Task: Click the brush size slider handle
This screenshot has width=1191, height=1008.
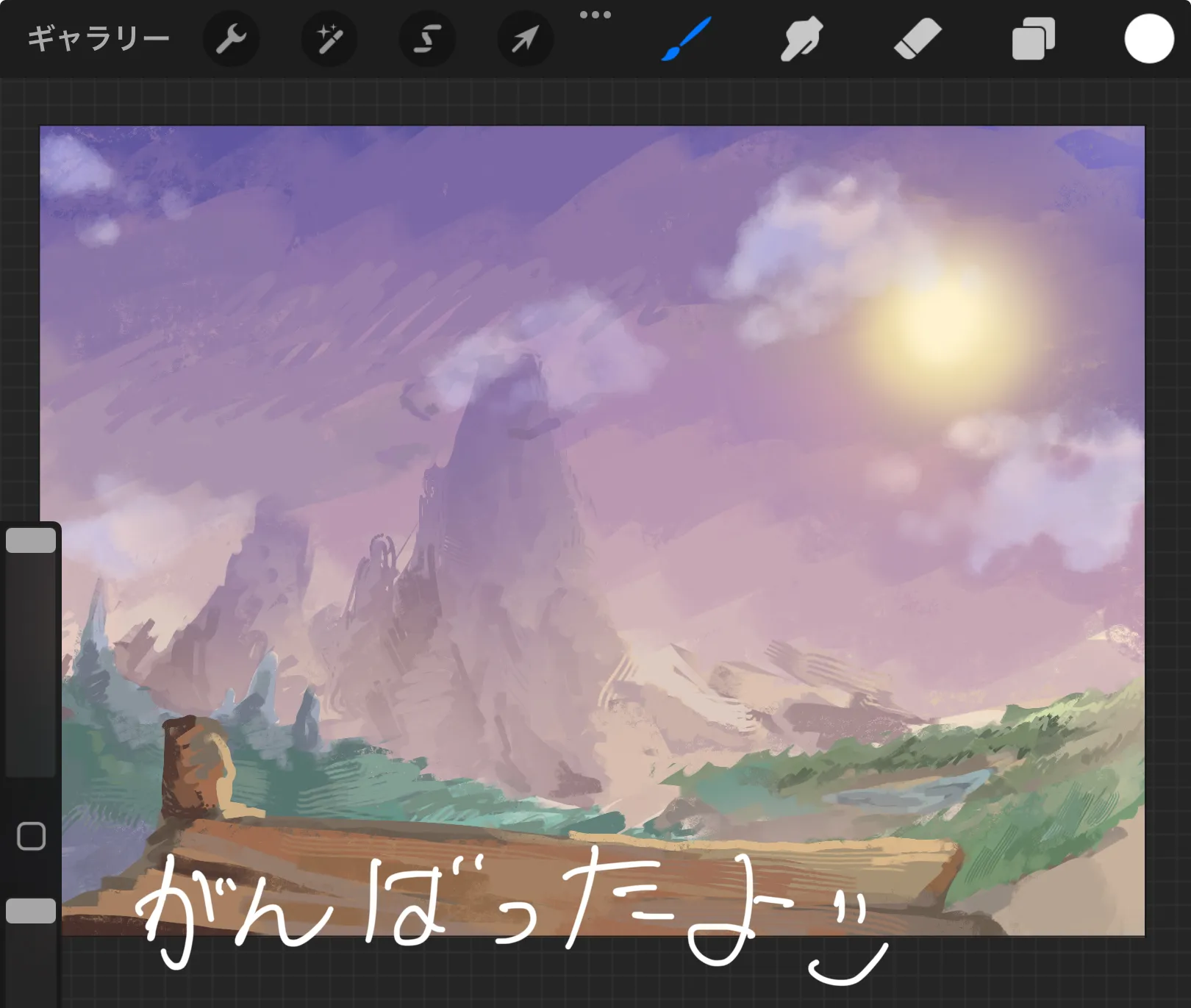Action: pyautogui.click(x=31, y=541)
